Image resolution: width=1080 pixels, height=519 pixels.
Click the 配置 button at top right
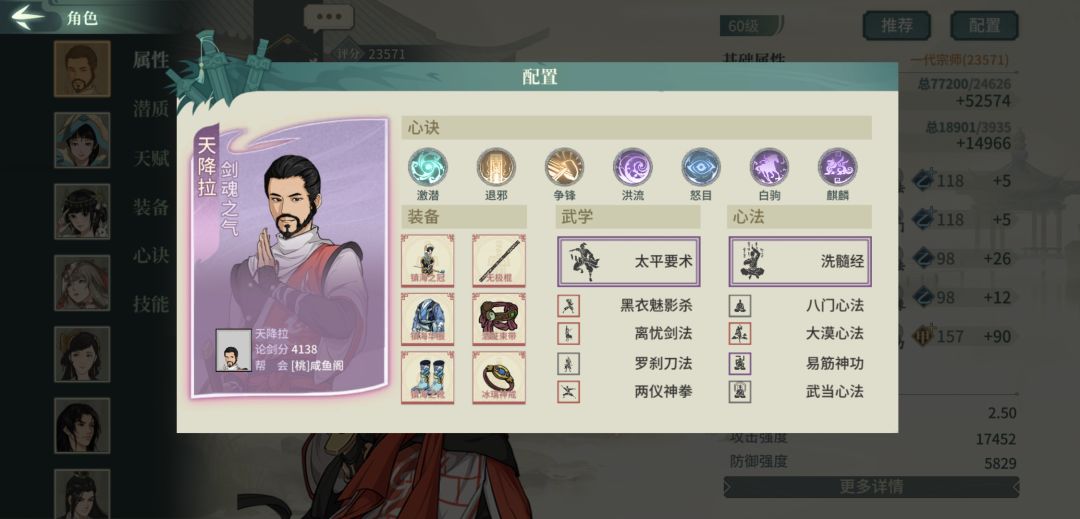pos(984,25)
